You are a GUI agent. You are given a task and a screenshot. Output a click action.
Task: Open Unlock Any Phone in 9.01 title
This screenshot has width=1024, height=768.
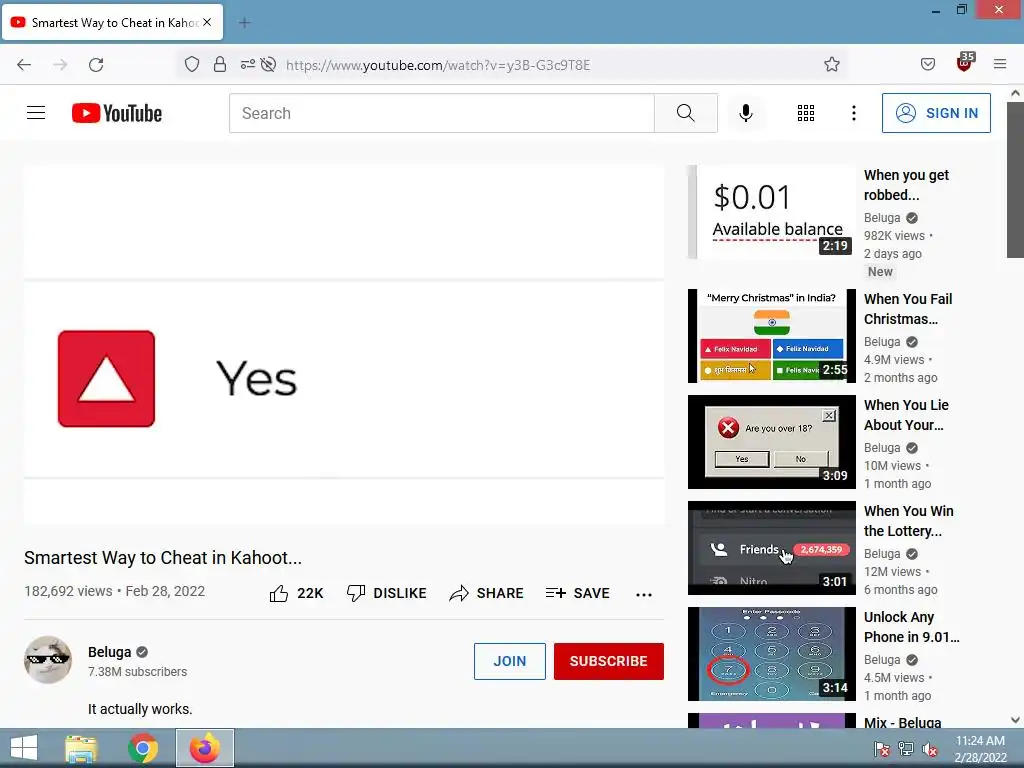point(912,627)
